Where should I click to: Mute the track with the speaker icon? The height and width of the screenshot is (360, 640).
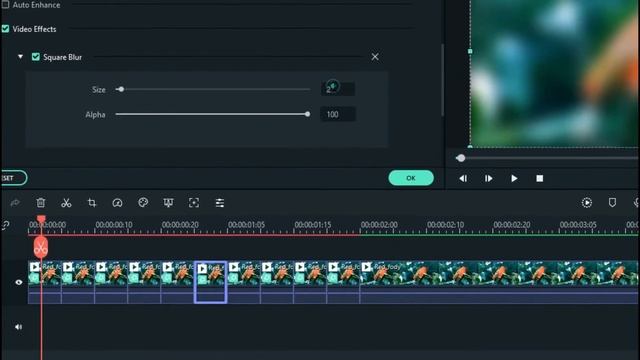[18, 327]
